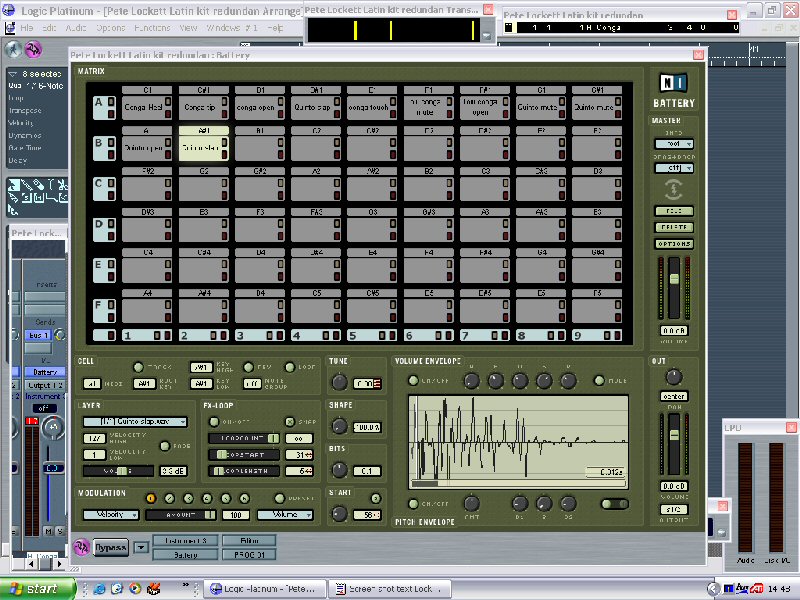Open the Velocity modulation source dropdown
800x600 pixels.
[x=110, y=514]
